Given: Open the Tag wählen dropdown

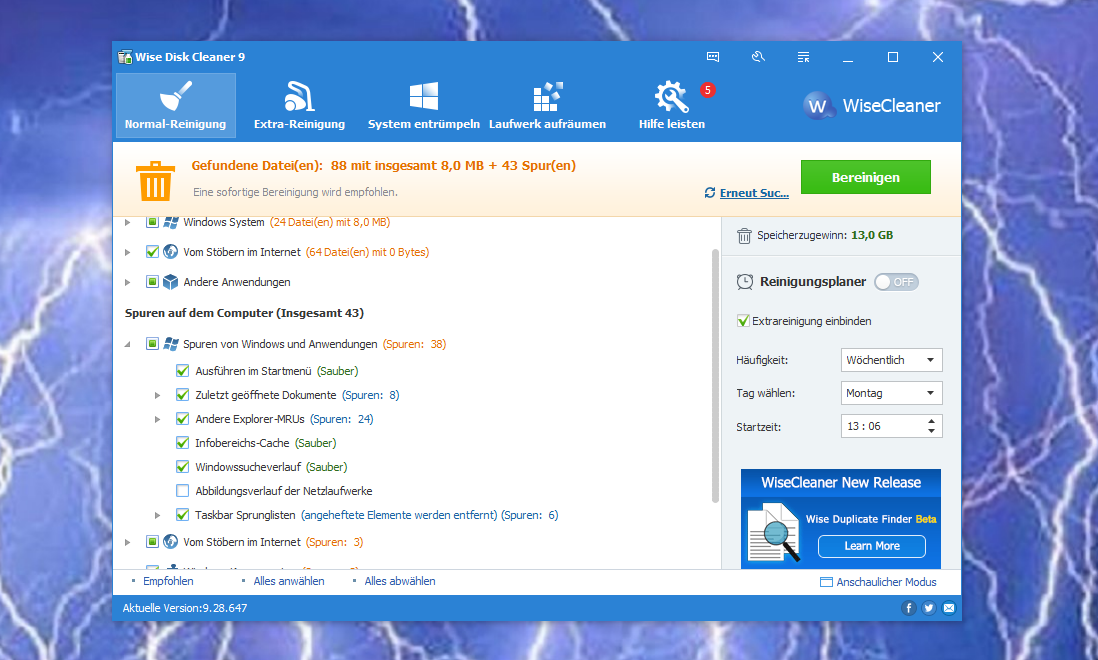Looking at the screenshot, I should tap(891, 393).
